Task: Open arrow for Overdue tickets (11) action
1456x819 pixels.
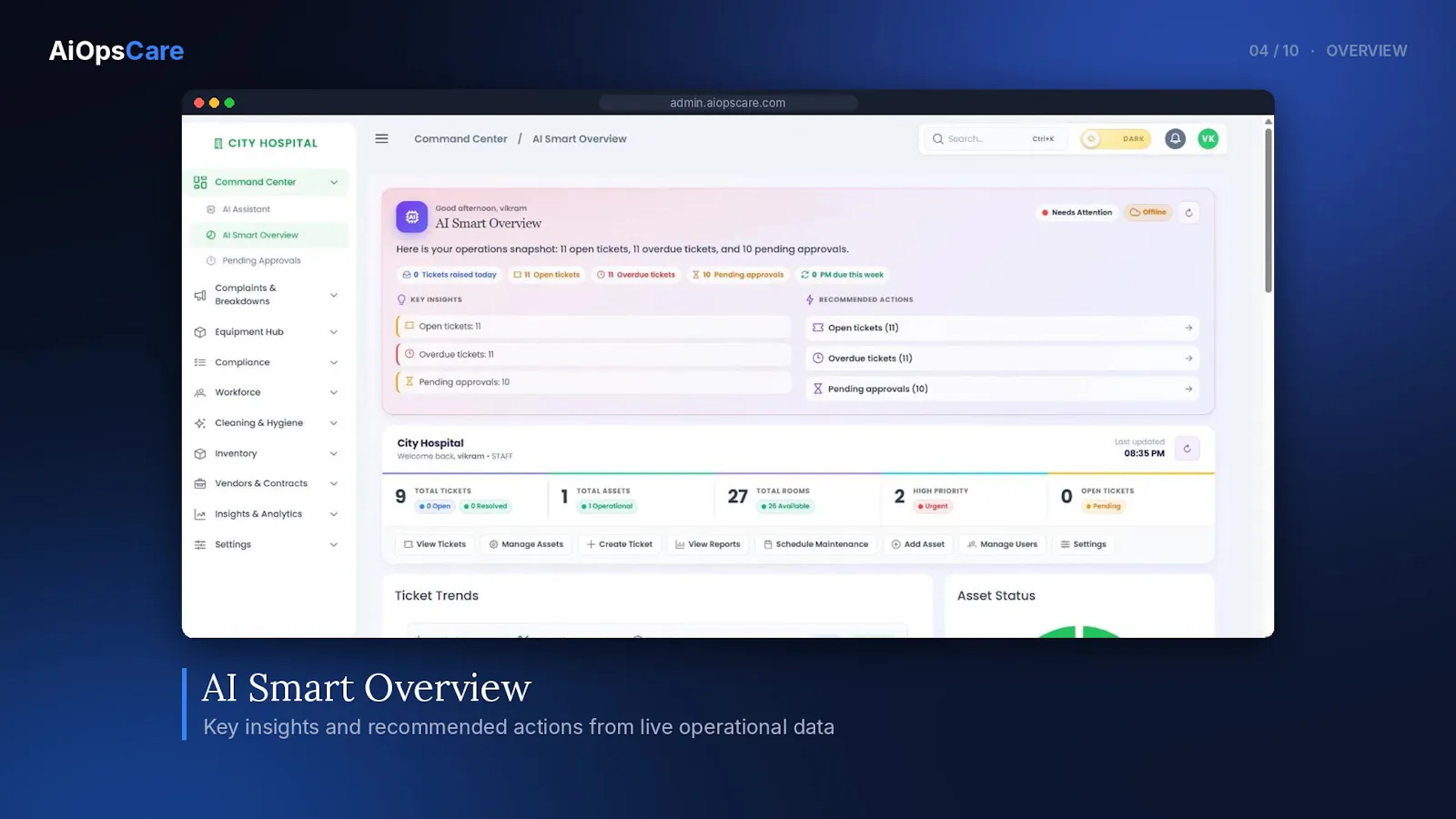Action: (x=1188, y=359)
